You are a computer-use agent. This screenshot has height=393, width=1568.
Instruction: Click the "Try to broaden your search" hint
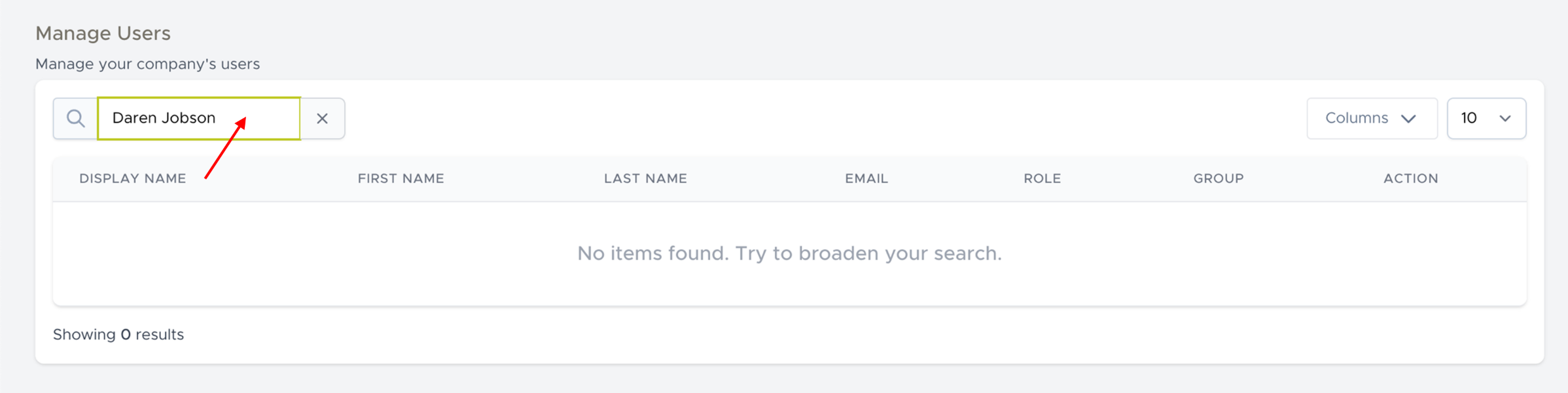point(868,253)
